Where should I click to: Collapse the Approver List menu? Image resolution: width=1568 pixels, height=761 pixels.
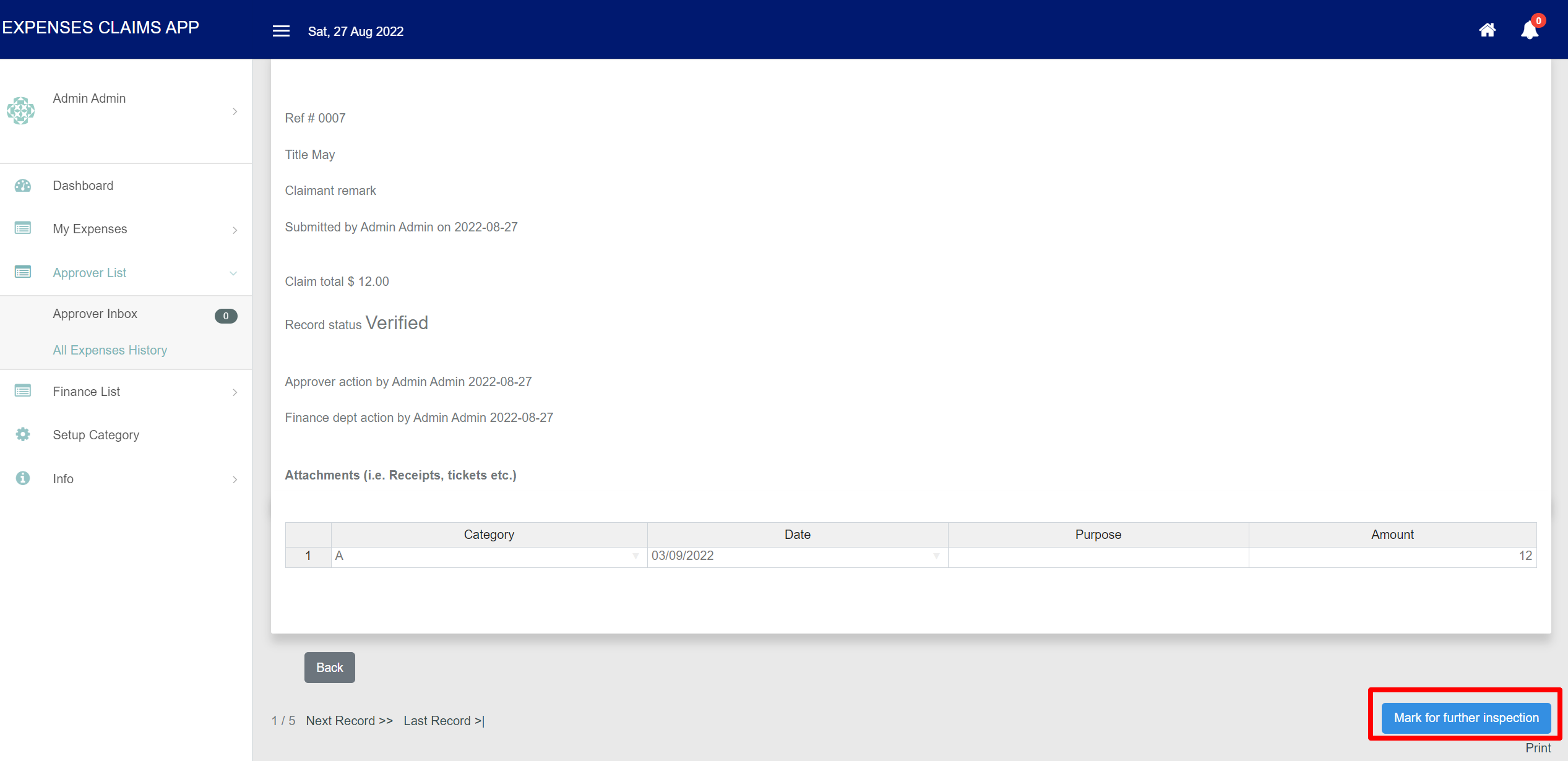pyautogui.click(x=233, y=273)
